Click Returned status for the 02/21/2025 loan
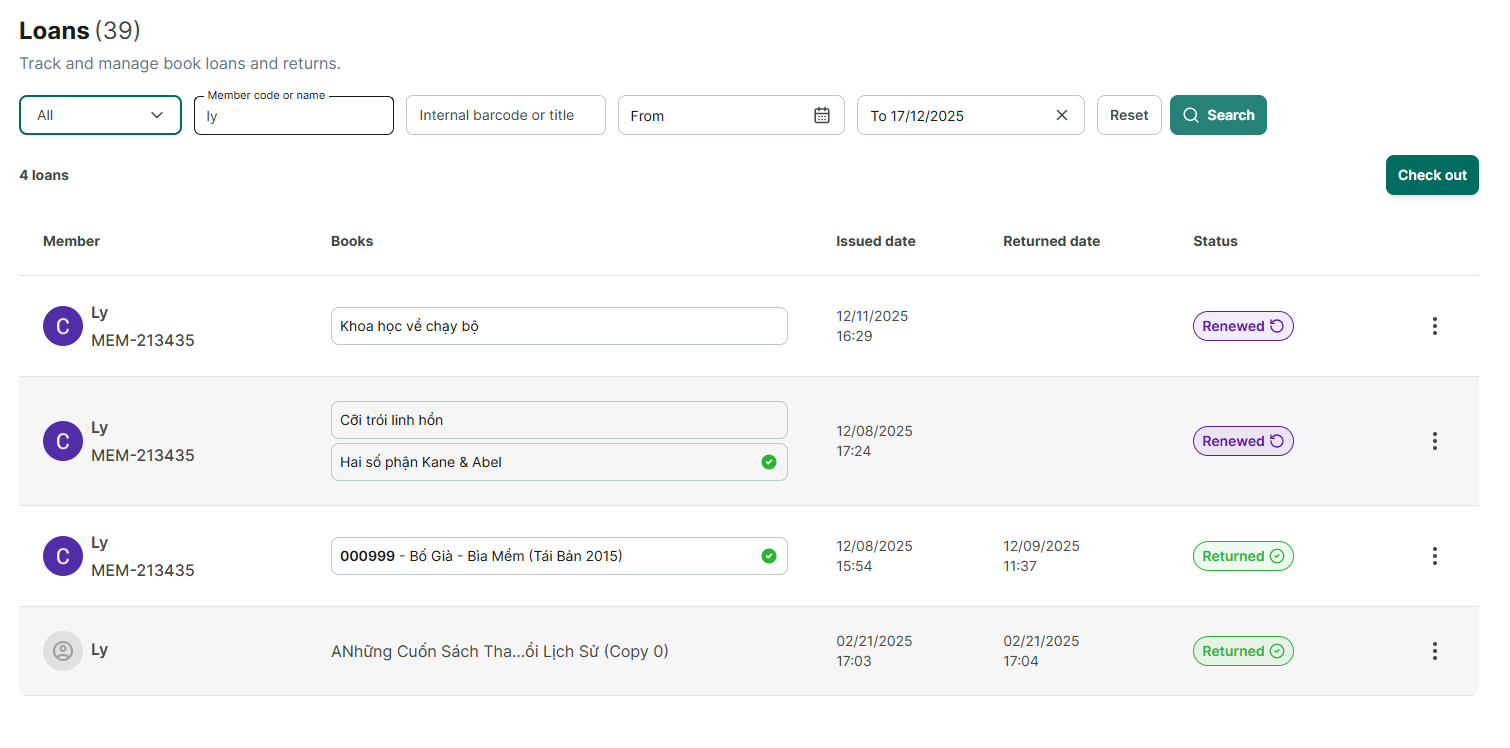Image resolution: width=1510 pixels, height=748 pixels. click(1243, 651)
